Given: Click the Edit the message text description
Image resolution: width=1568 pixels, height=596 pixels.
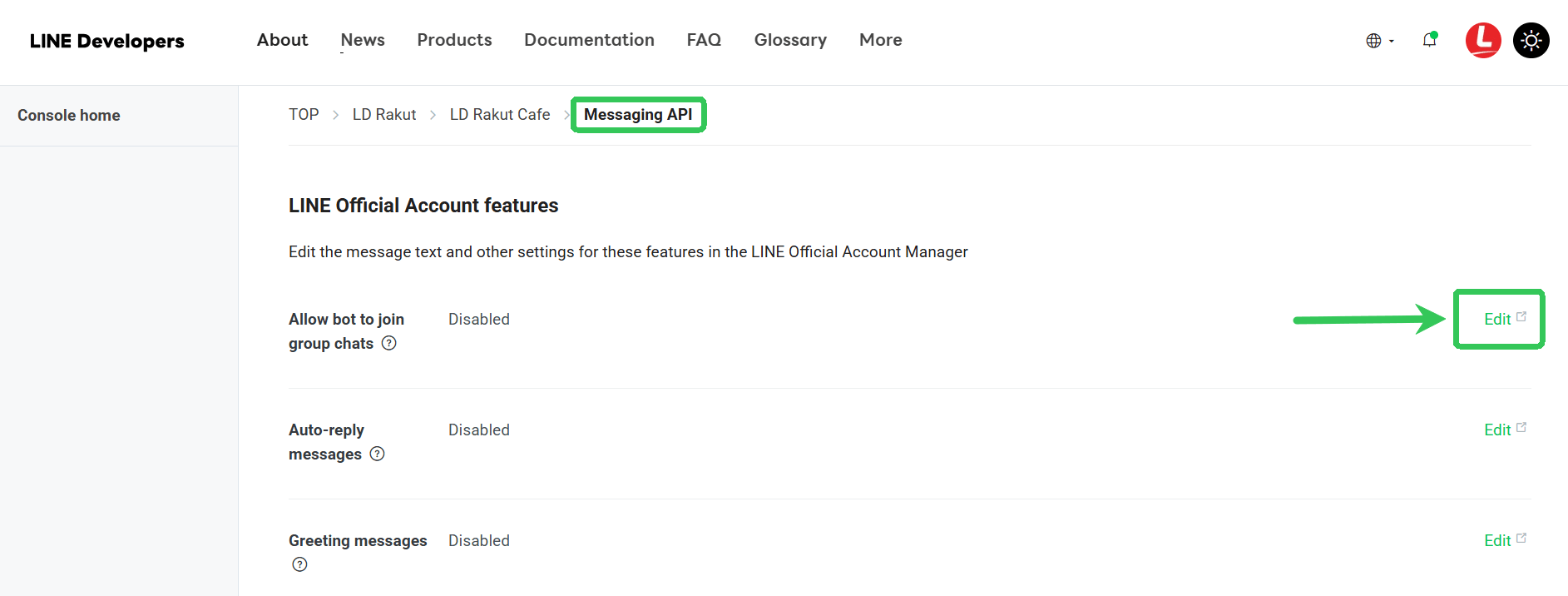Looking at the screenshot, I should (x=628, y=251).
